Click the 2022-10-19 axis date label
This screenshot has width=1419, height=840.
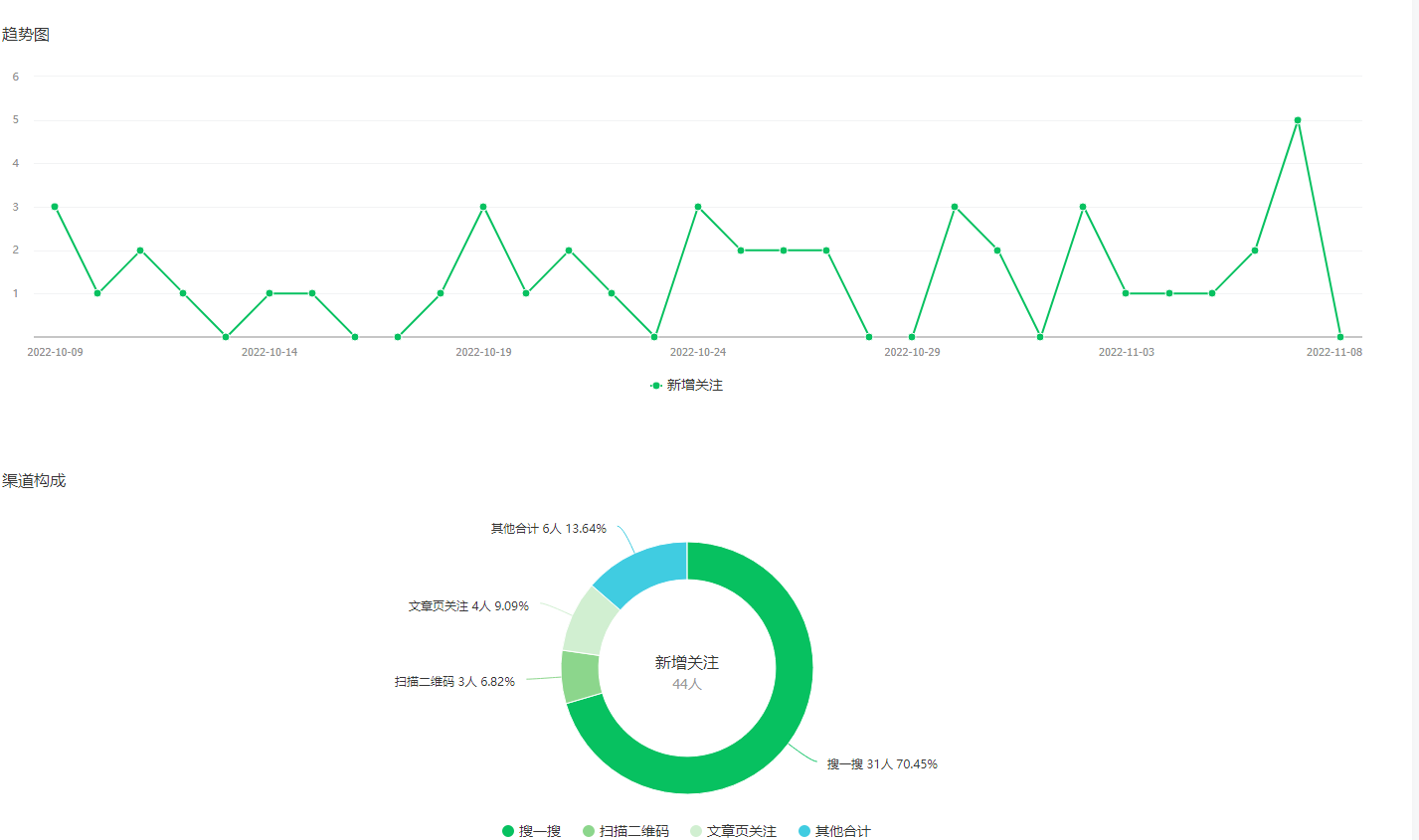(483, 353)
